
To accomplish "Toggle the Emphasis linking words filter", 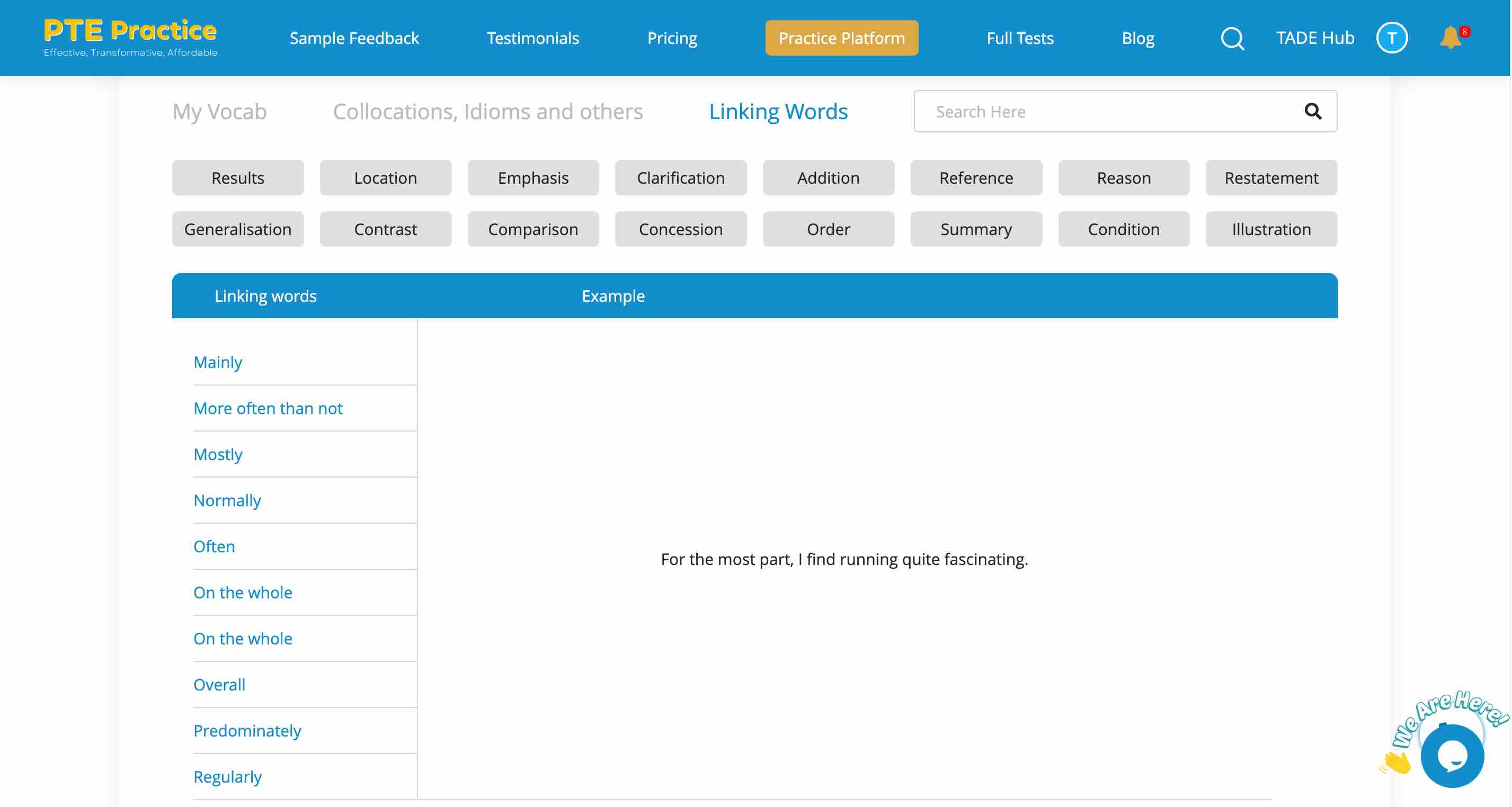I will click(533, 177).
